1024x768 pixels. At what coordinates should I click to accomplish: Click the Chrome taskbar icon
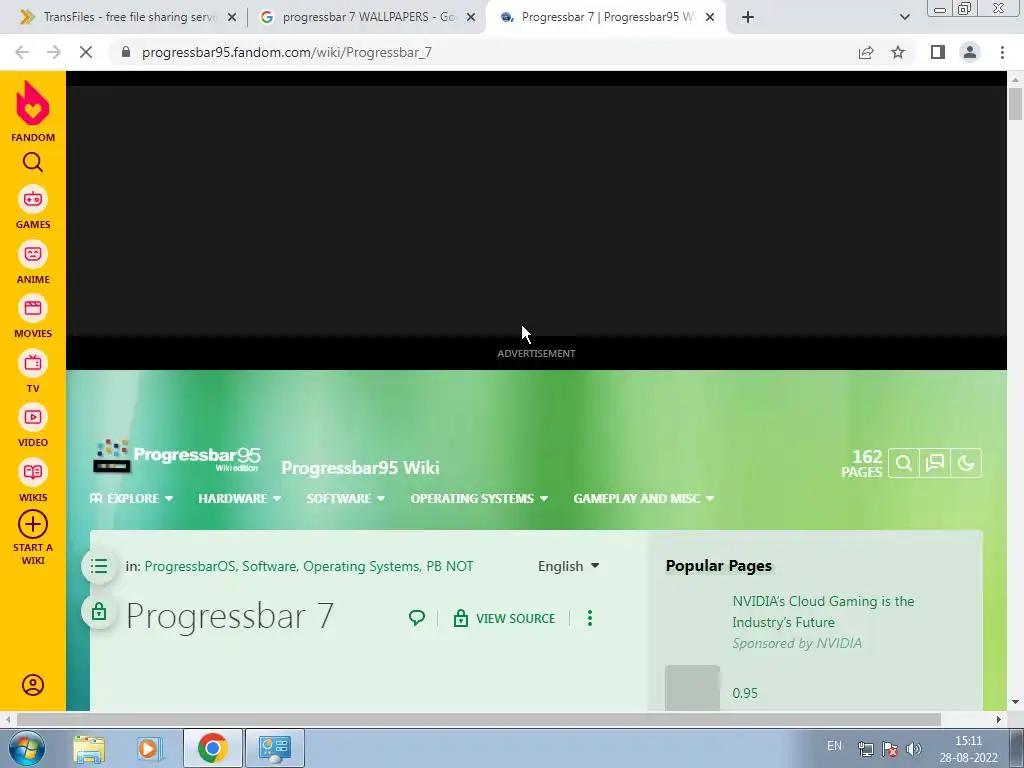pos(212,748)
